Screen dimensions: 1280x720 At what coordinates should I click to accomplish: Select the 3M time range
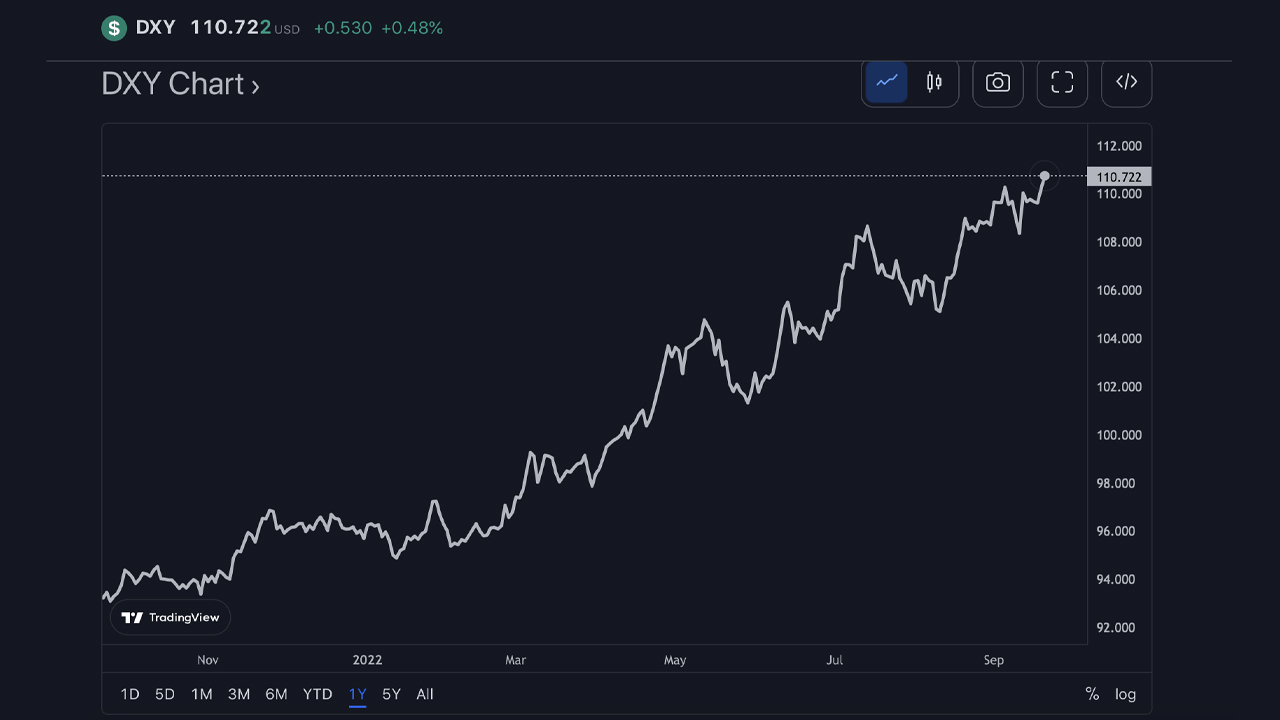(239, 694)
